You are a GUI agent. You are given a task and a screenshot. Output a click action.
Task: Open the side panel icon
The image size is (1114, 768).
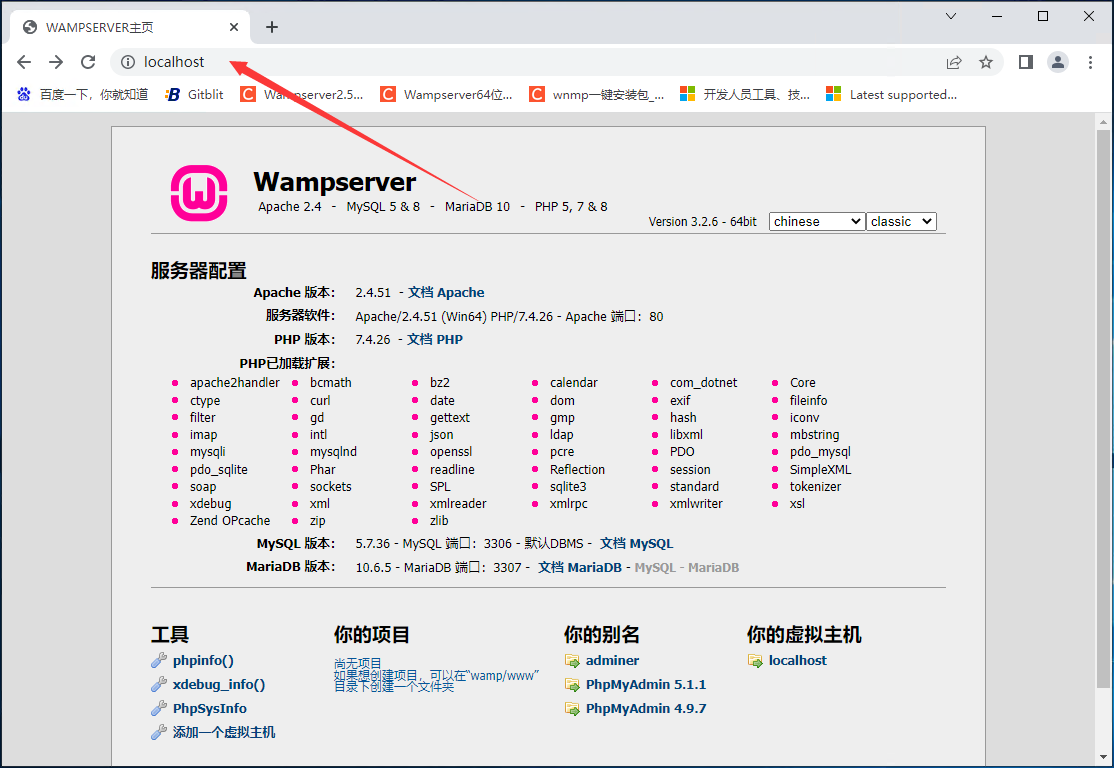pos(1024,61)
